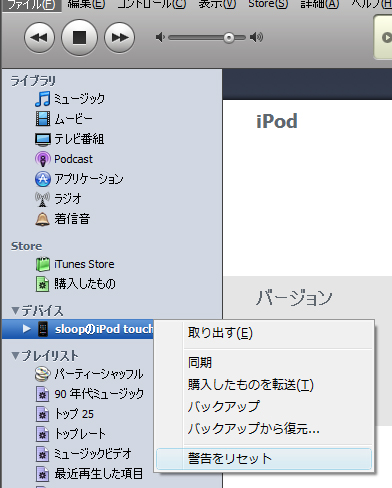The image size is (392, 488).
Task: Click the トップレート smart playlist icon
Action: coord(43,434)
